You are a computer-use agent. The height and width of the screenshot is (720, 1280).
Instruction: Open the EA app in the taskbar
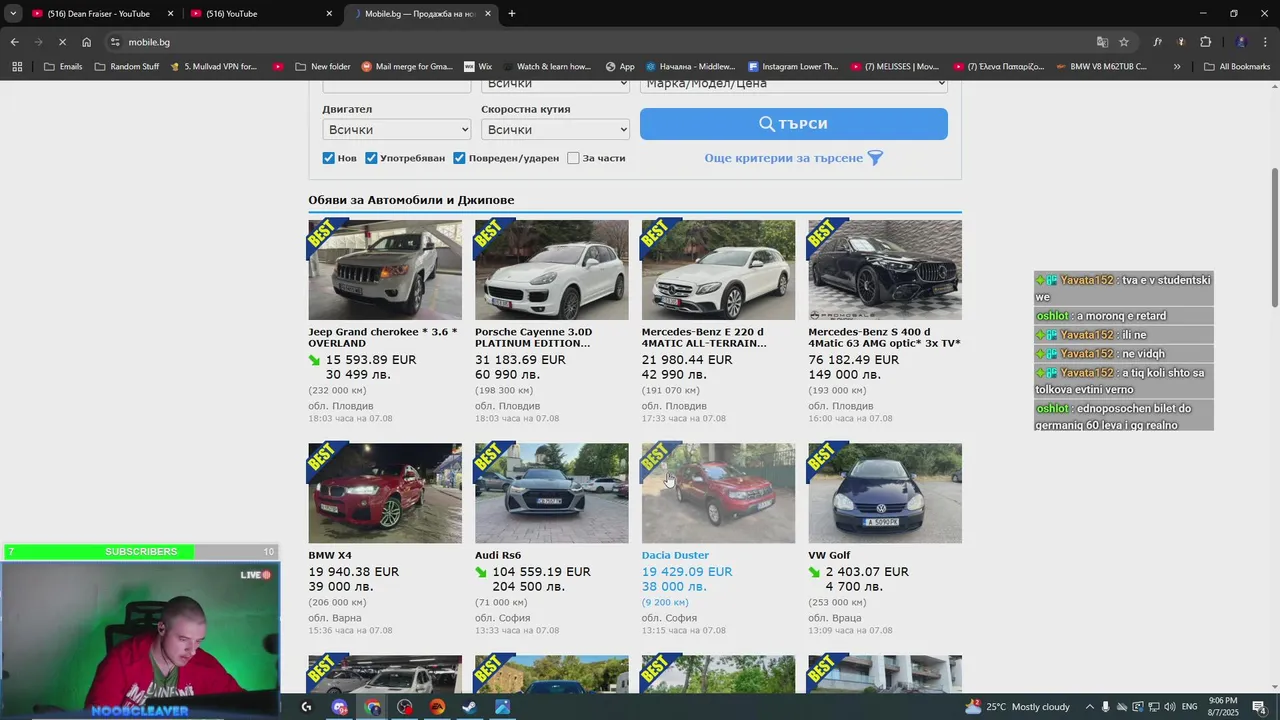point(437,707)
